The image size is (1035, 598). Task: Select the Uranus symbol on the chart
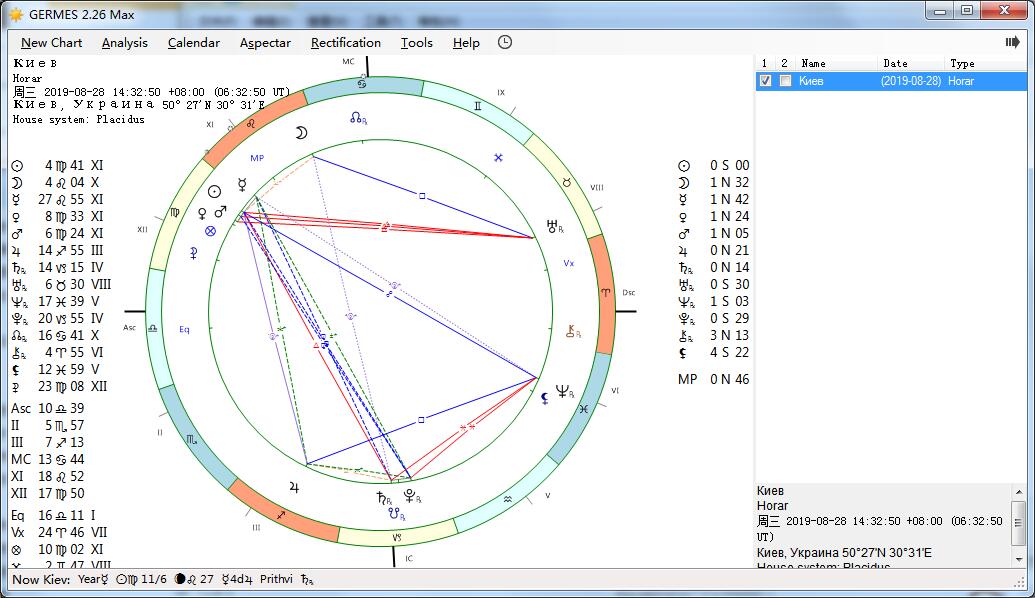[552, 226]
